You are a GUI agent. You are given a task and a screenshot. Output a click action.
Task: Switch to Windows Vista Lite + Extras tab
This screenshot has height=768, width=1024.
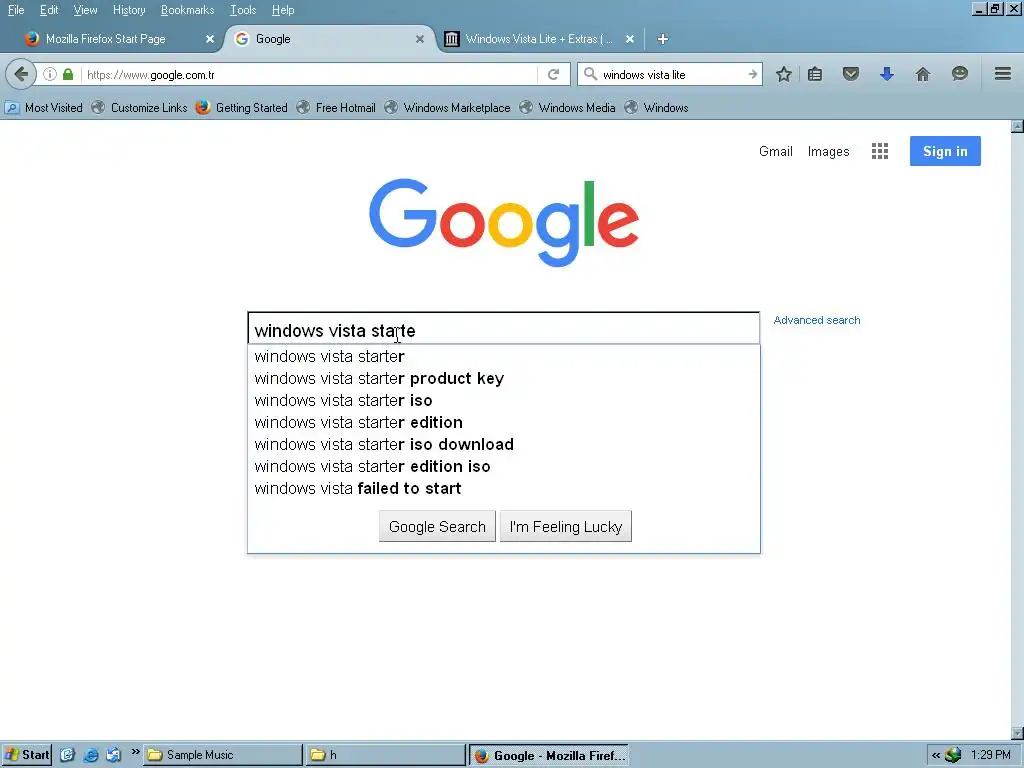coord(539,39)
